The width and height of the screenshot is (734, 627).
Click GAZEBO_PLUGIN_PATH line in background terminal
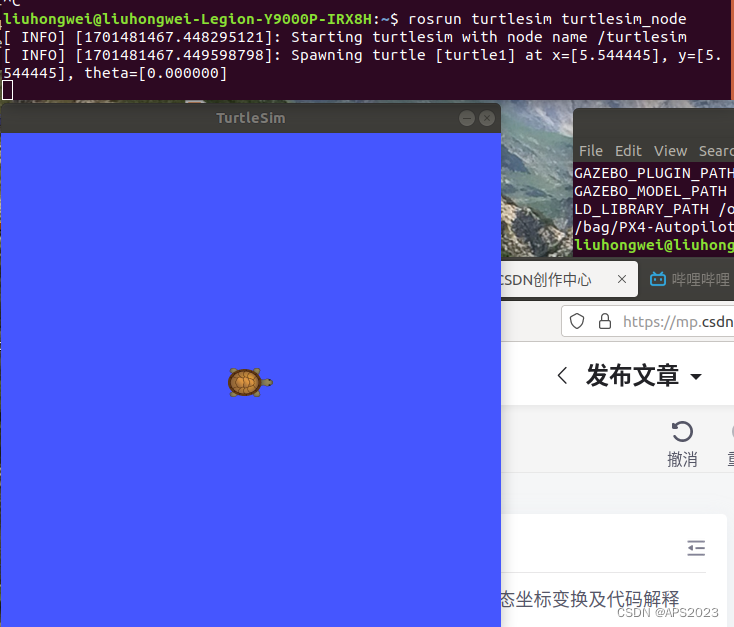(654, 173)
